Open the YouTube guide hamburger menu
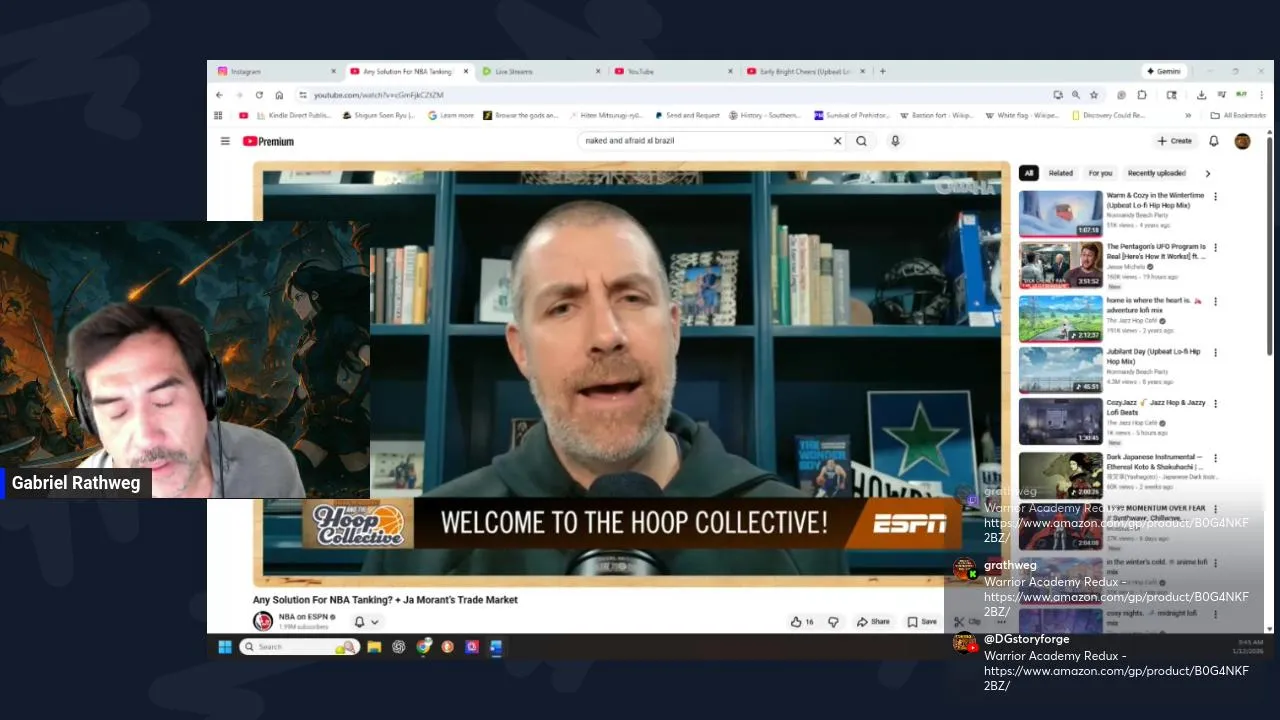1280x720 pixels. pyautogui.click(x=225, y=141)
